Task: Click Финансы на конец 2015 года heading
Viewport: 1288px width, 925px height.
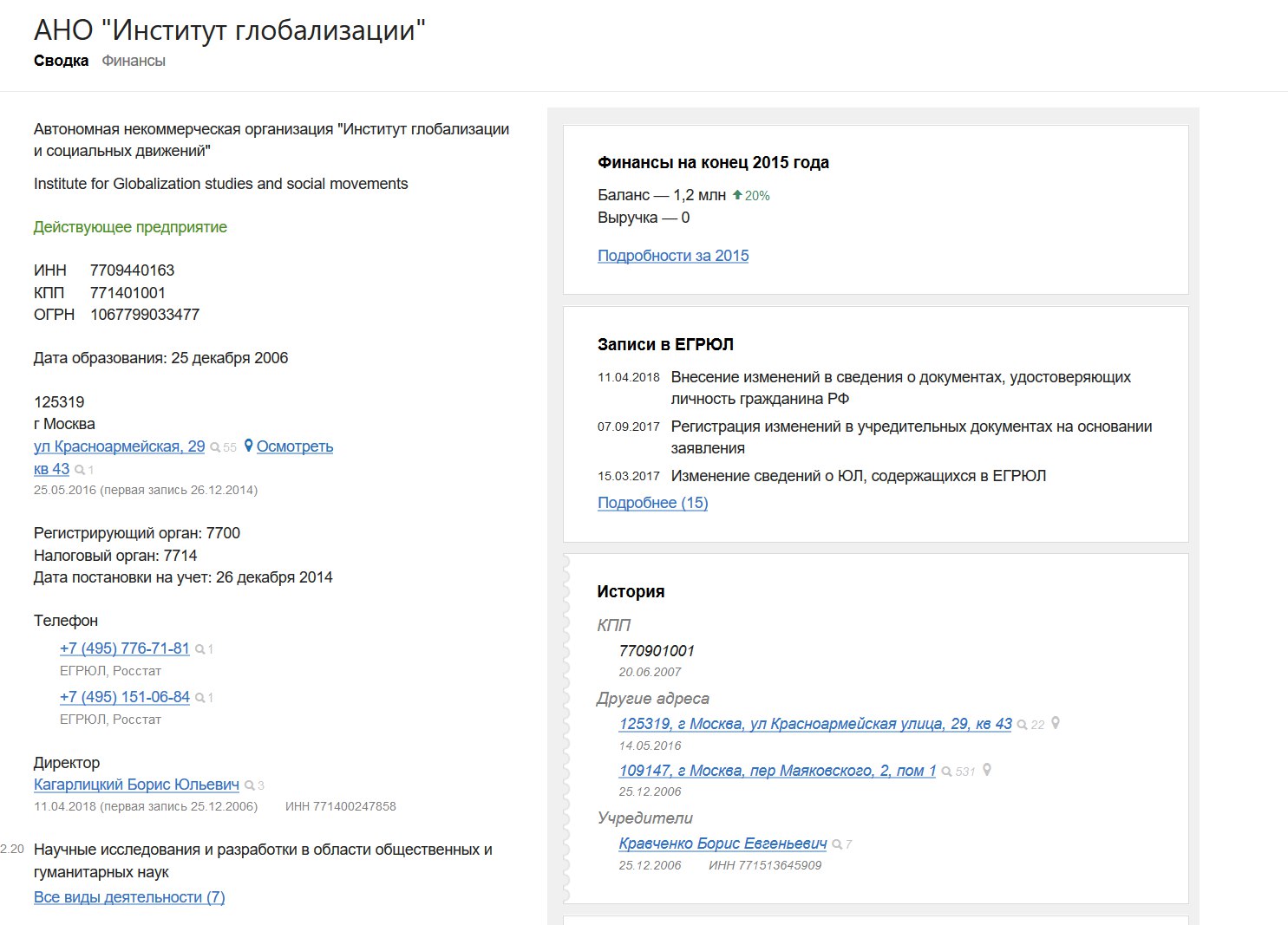Action: click(x=713, y=162)
